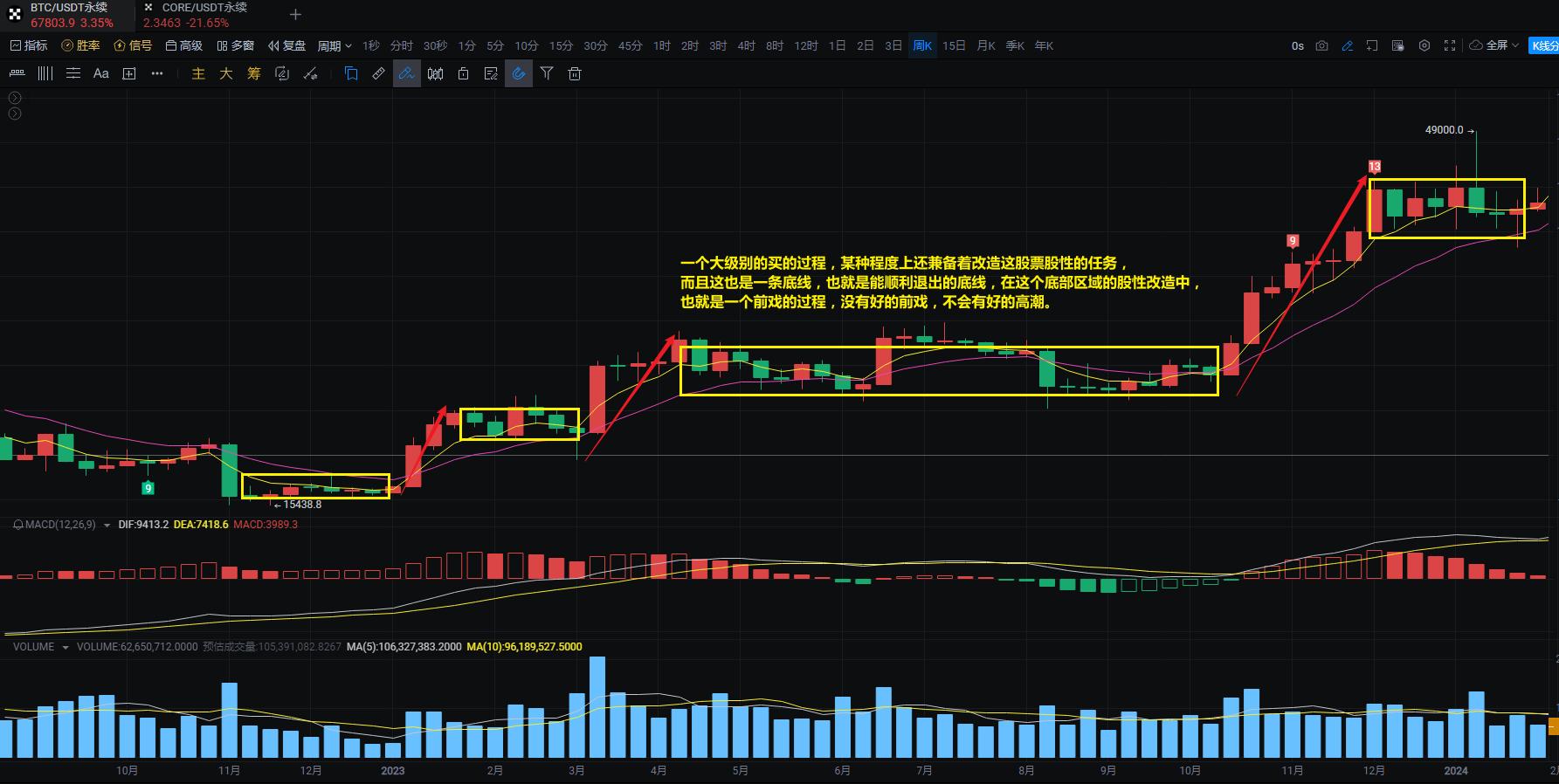Screen dimensions: 1559x784
Task: Click the 0s countdown timer
Action: click(1298, 45)
